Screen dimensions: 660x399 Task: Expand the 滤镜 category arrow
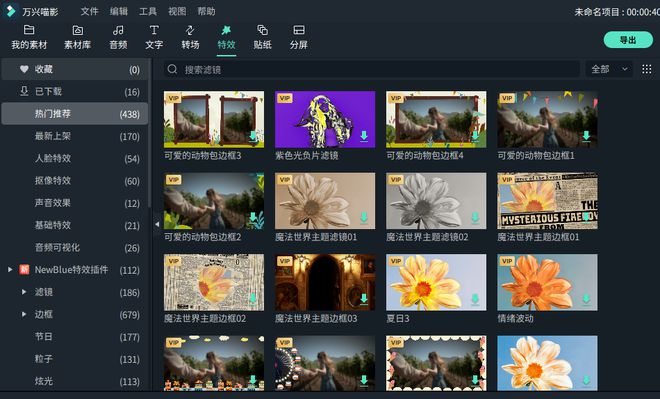coord(24,292)
